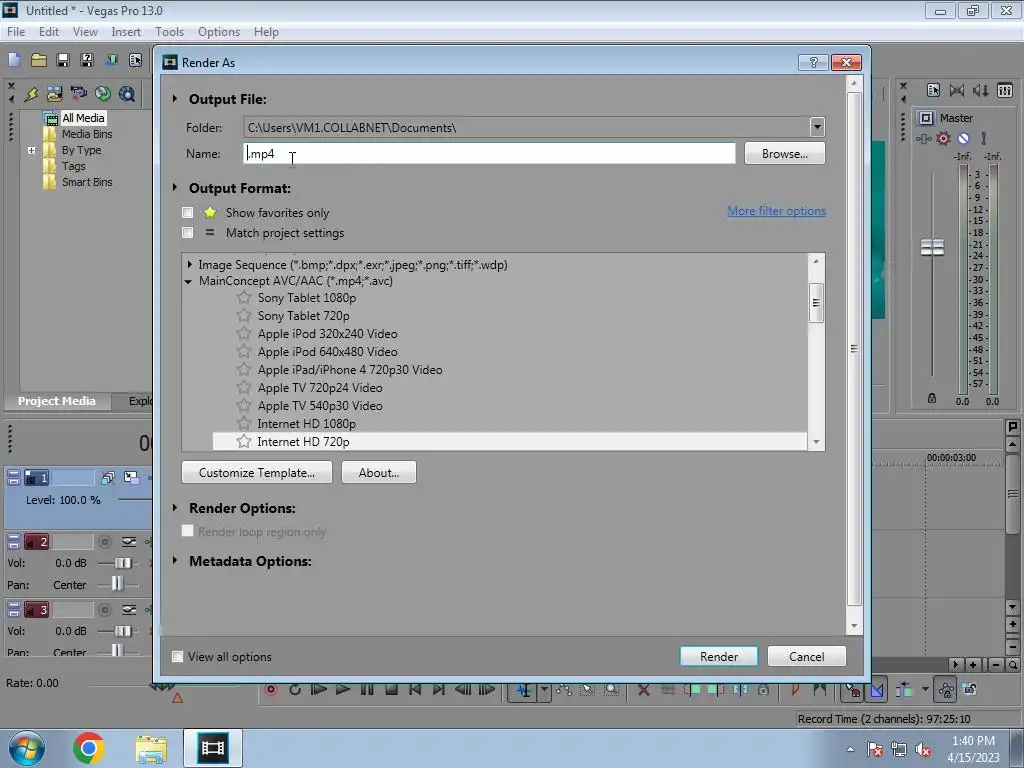1024x768 pixels.
Task: Click the Name input field
Action: click(489, 153)
